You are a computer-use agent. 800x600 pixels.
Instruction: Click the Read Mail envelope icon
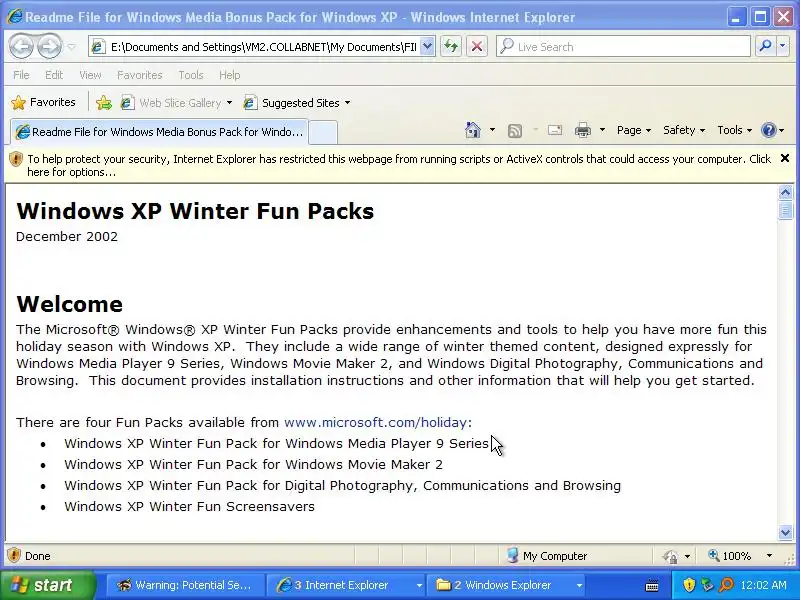click(555, 131)
